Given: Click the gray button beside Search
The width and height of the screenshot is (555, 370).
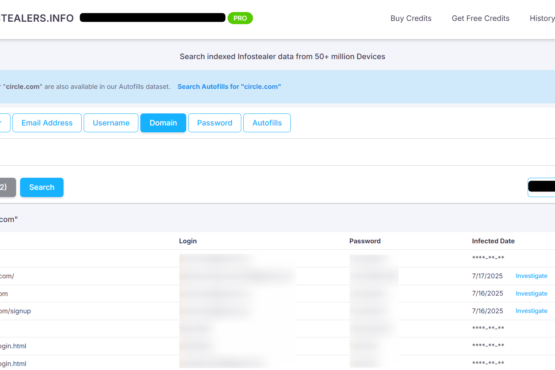Looking at the screenshot, I should (7, 187).
